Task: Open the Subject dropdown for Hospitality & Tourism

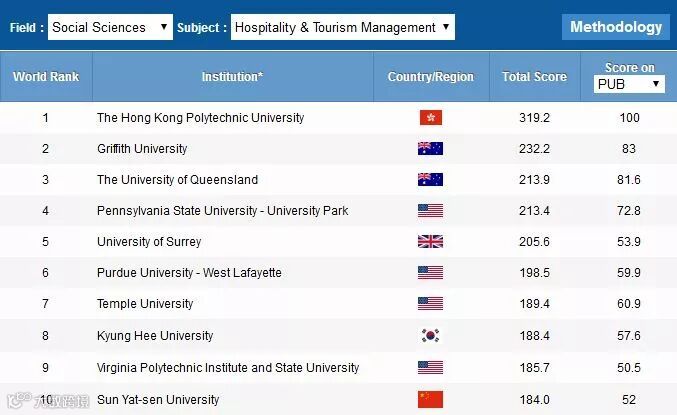Action: pyautogui.click(x=342, y=27)
